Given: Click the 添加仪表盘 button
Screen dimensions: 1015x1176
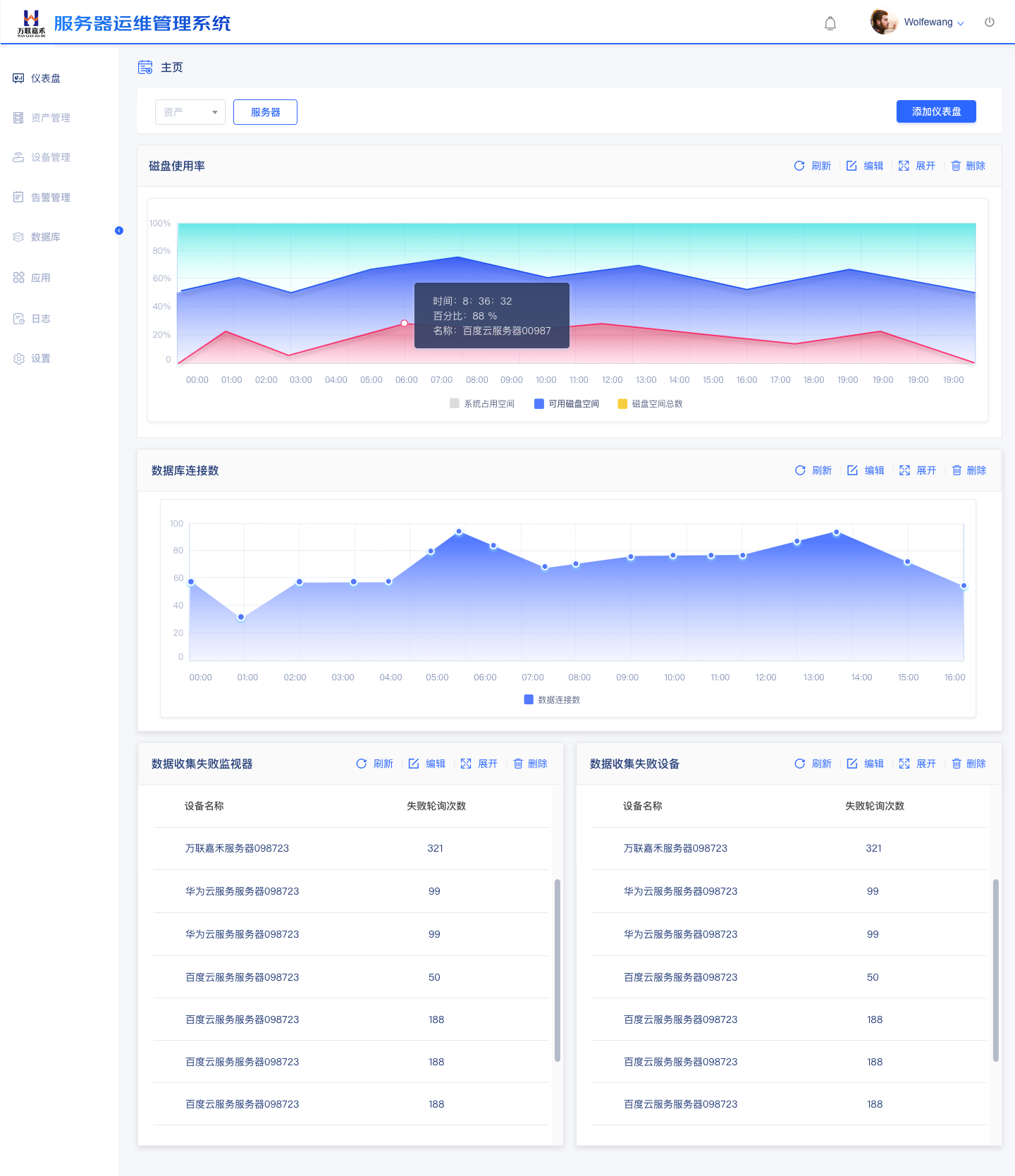Looking at the screenshot, I should click(935, 111).
